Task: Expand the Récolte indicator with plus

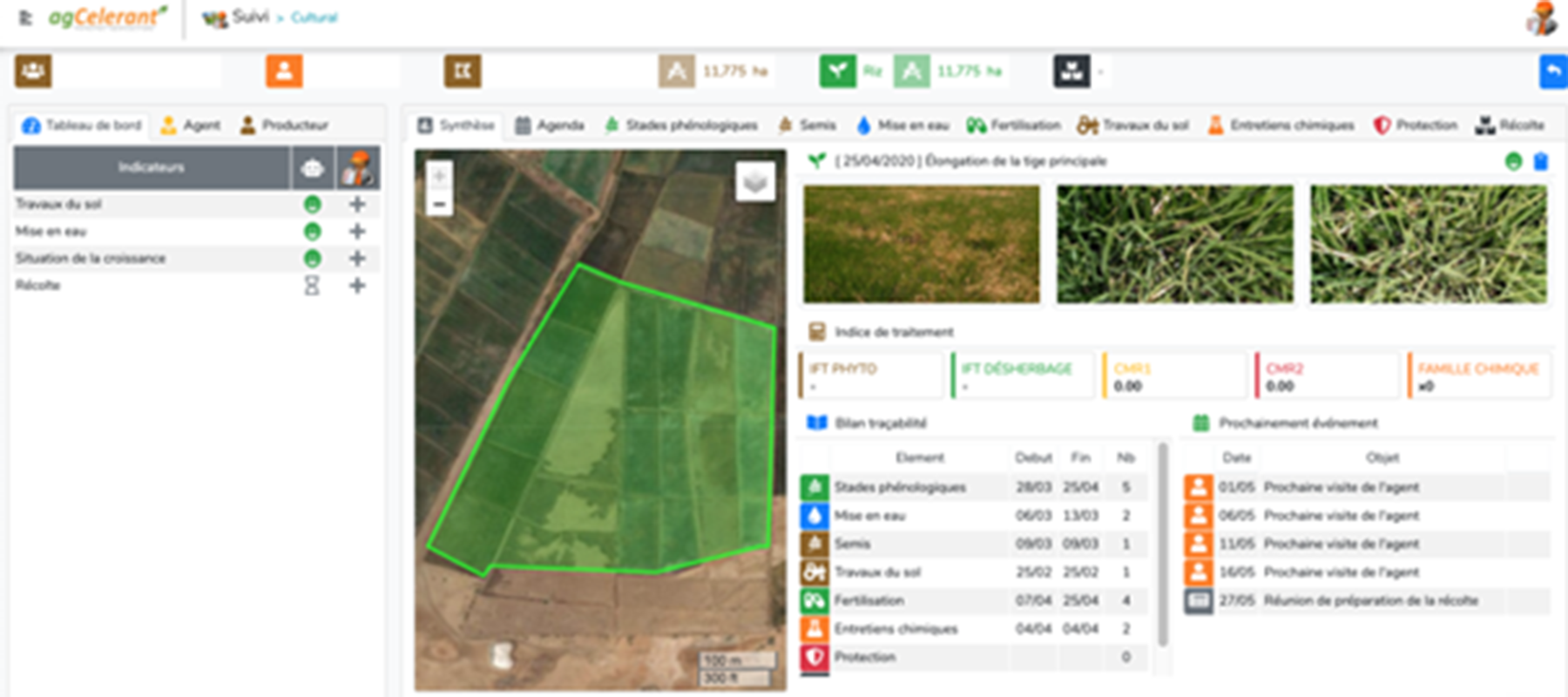Action: coord(357,286)
